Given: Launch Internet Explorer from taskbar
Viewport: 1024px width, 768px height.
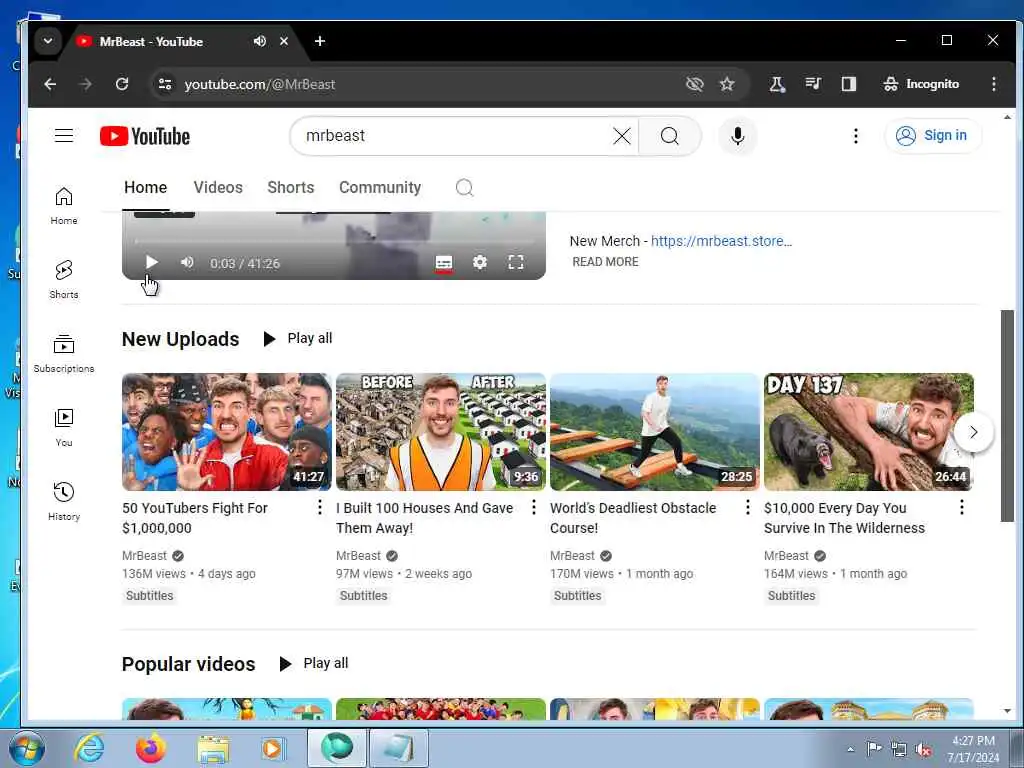Looking at the screenshot, I should click(89, 748).
